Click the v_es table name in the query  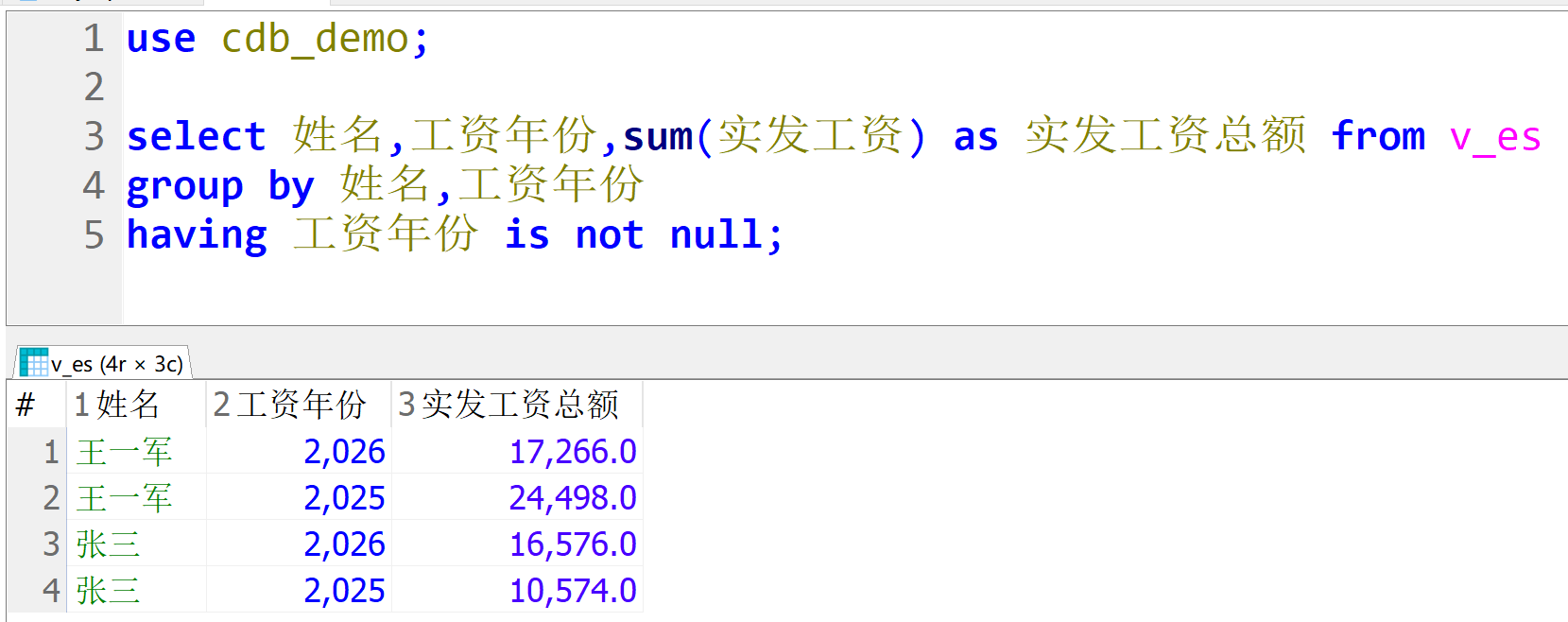pyautogui.click(x=1495, y=137)
